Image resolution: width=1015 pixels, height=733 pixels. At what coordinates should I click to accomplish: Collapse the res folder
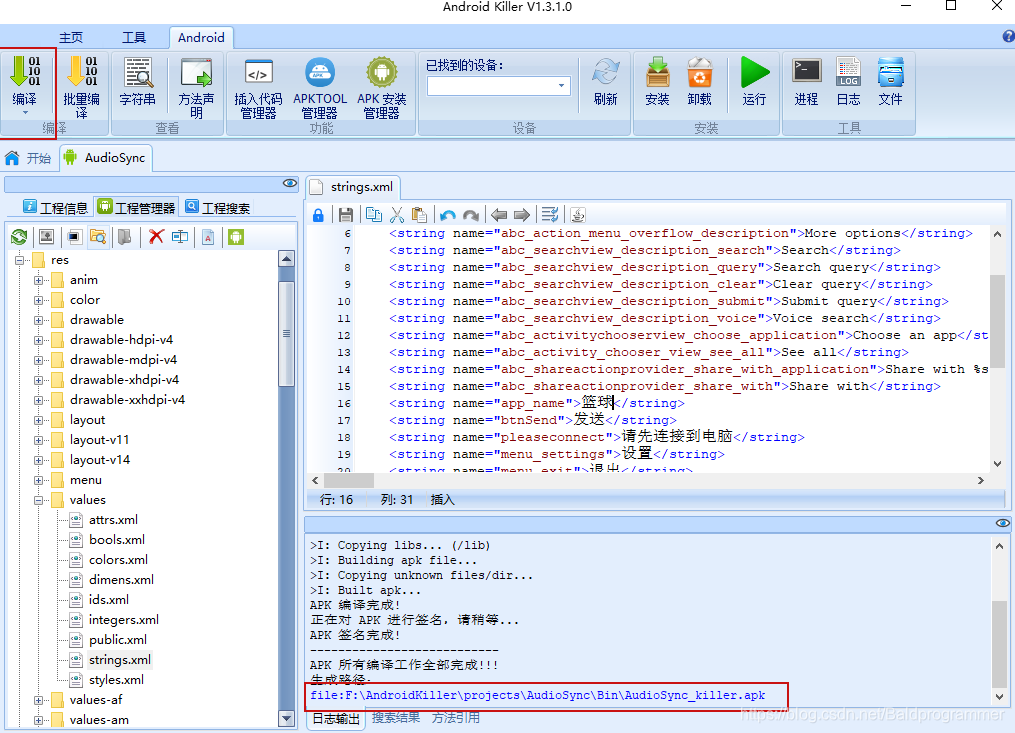coord(19,260)
